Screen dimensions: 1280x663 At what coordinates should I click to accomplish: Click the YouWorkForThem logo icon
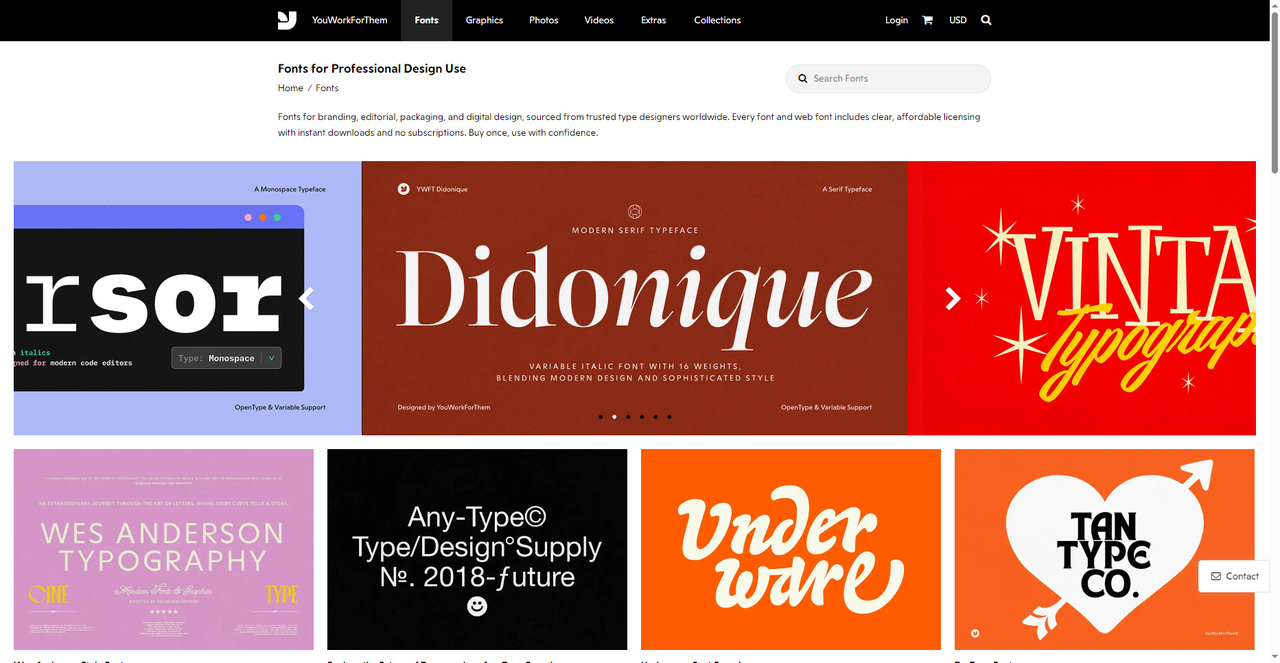(x=288, y=20)
